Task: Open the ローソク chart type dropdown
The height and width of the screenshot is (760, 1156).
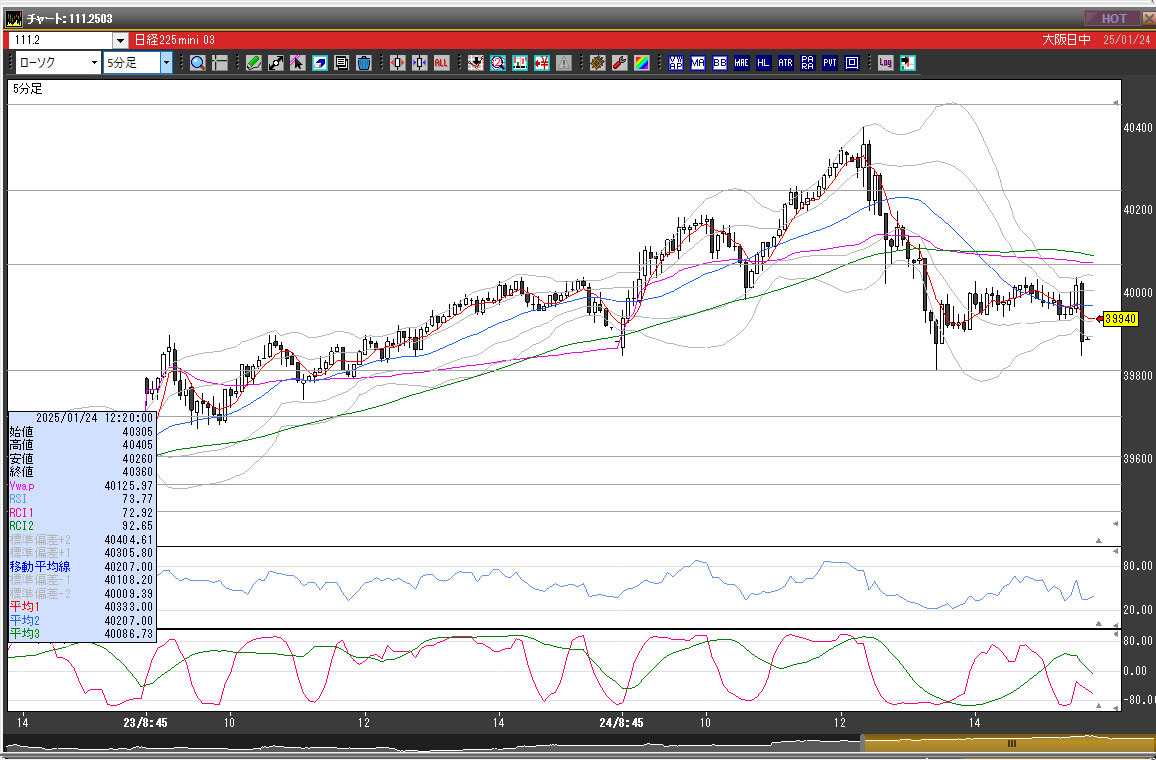Action: (94, 63)
